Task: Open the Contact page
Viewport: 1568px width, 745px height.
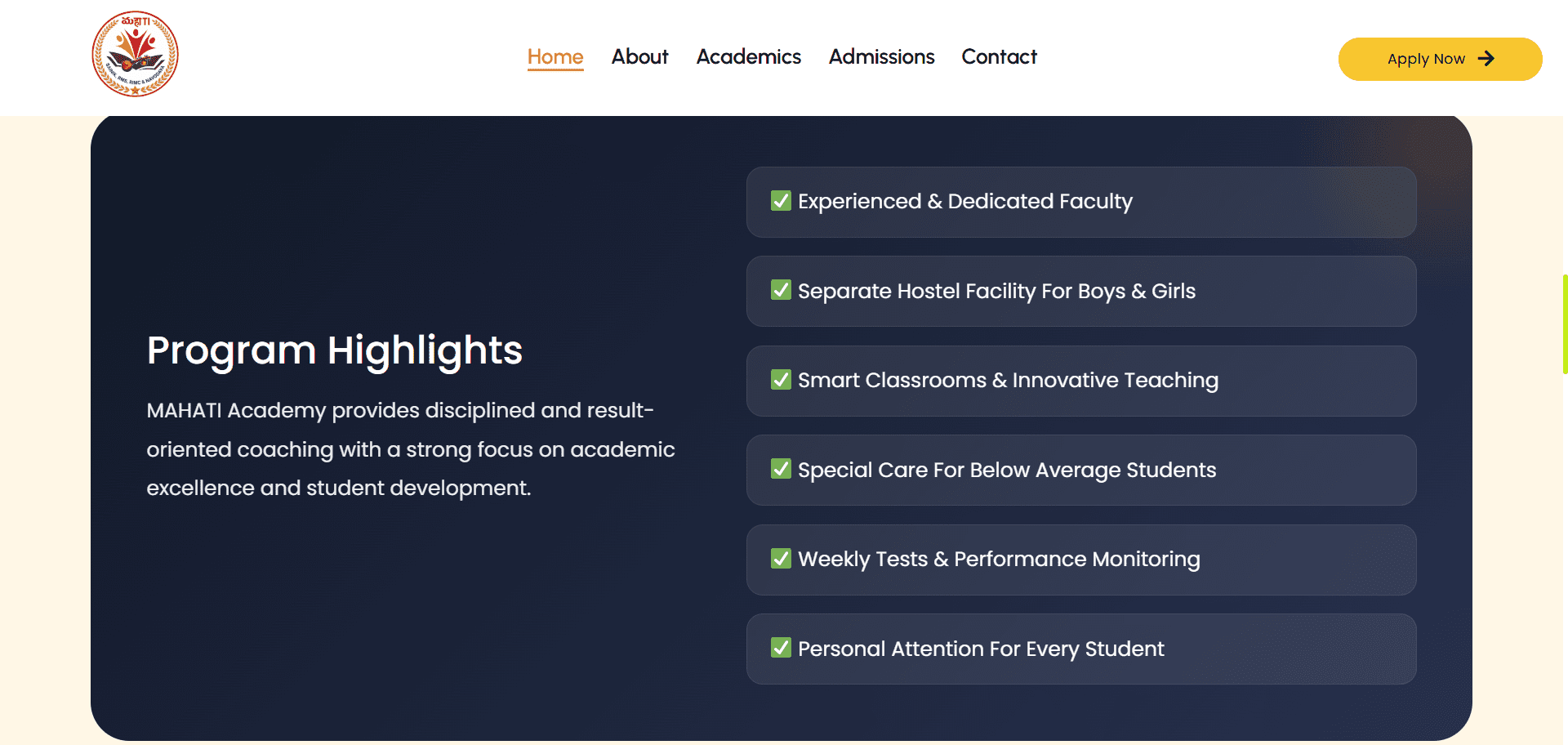Action: pyautogui.click(x=999, y=56)
